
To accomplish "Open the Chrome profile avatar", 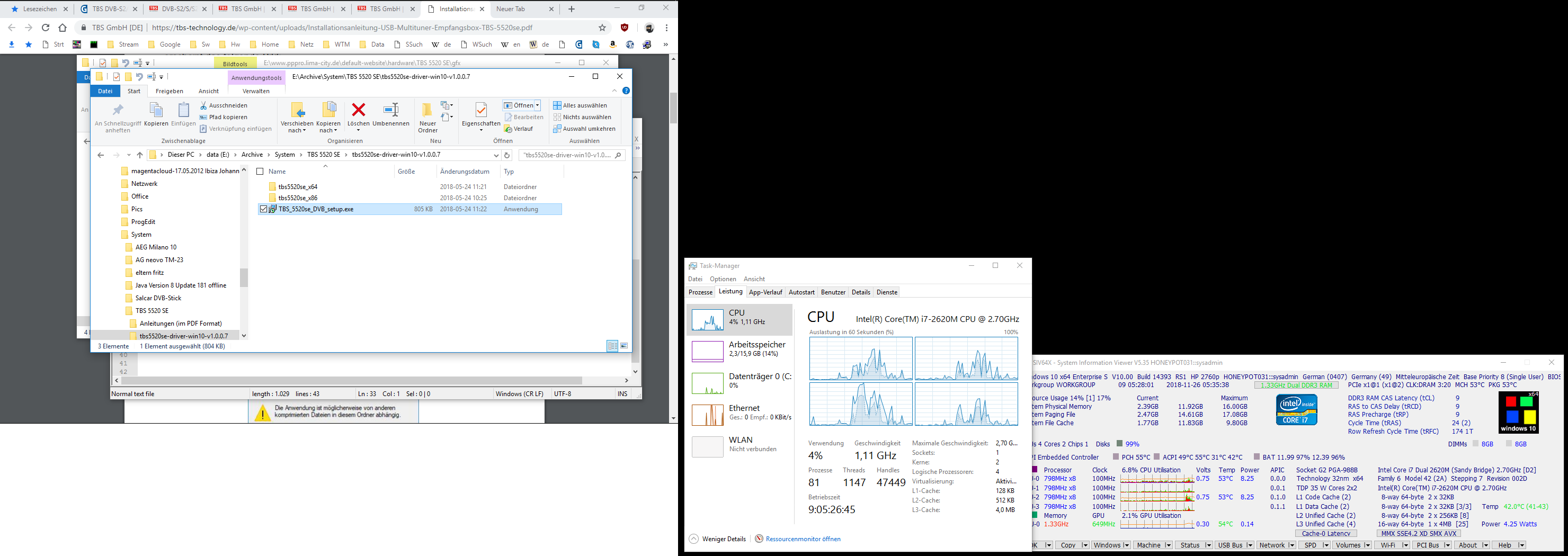I will 649,28.
